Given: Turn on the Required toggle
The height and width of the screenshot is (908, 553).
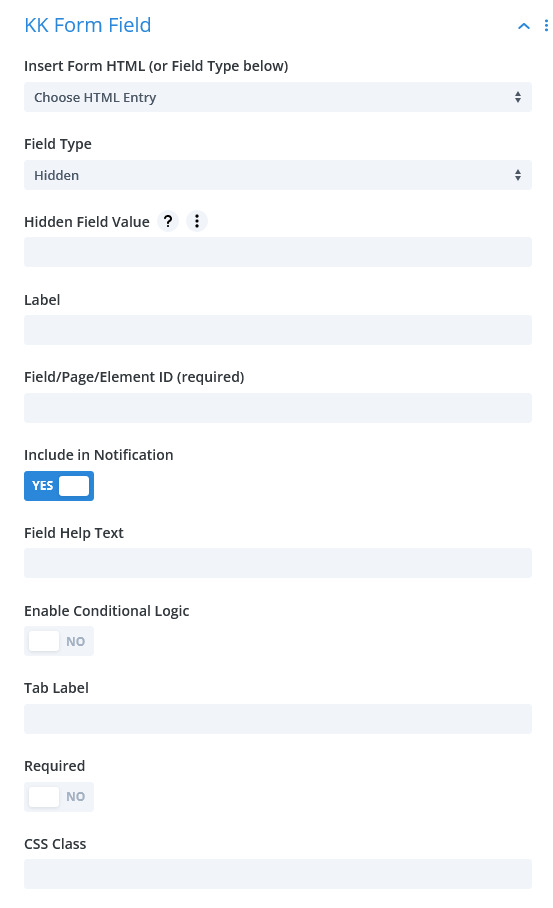Looking at the screenshot, I should [x=59, y=797].
